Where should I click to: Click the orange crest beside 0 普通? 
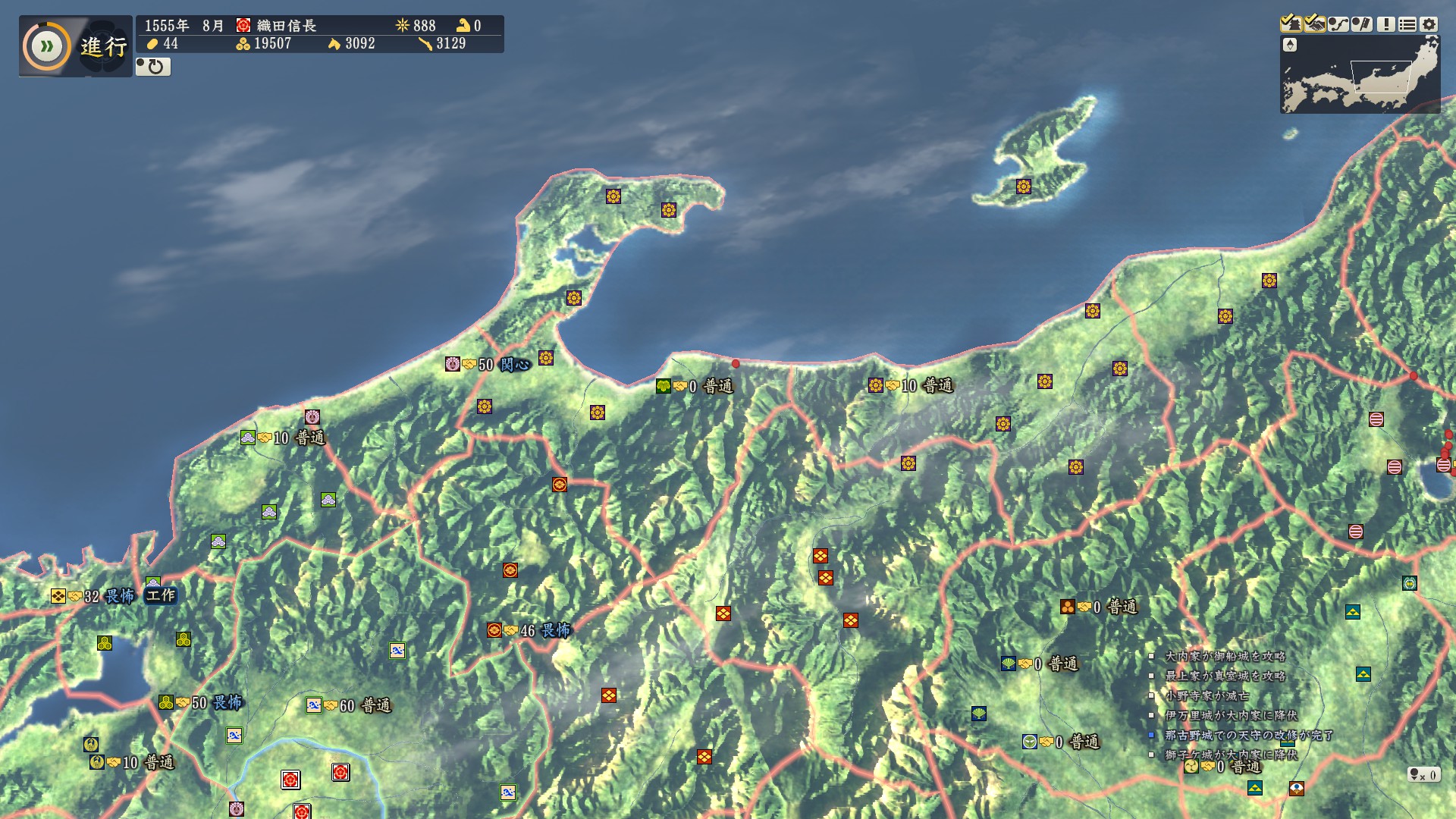[x=1068, y=607]
